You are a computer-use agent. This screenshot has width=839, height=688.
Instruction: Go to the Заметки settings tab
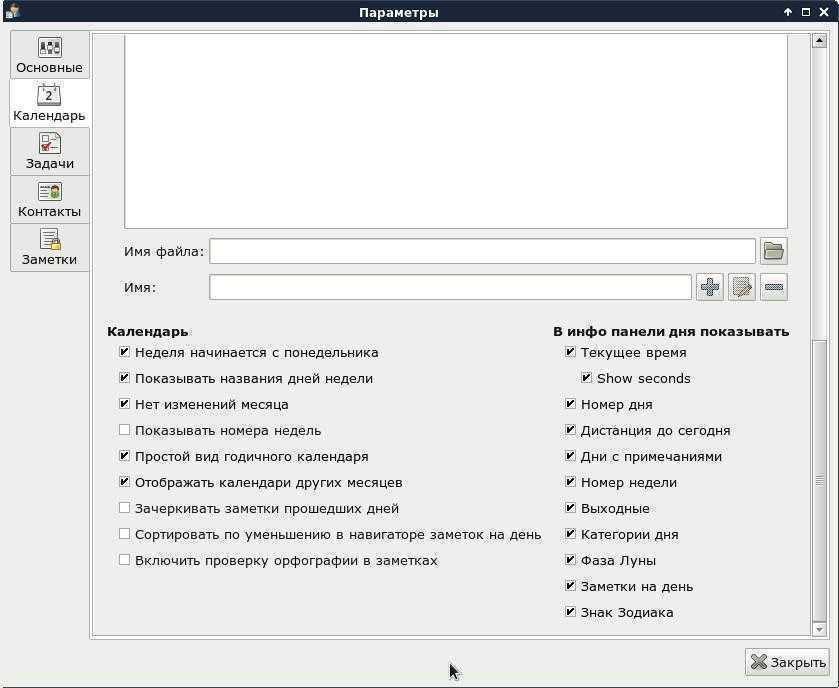(x=49, y=247)
